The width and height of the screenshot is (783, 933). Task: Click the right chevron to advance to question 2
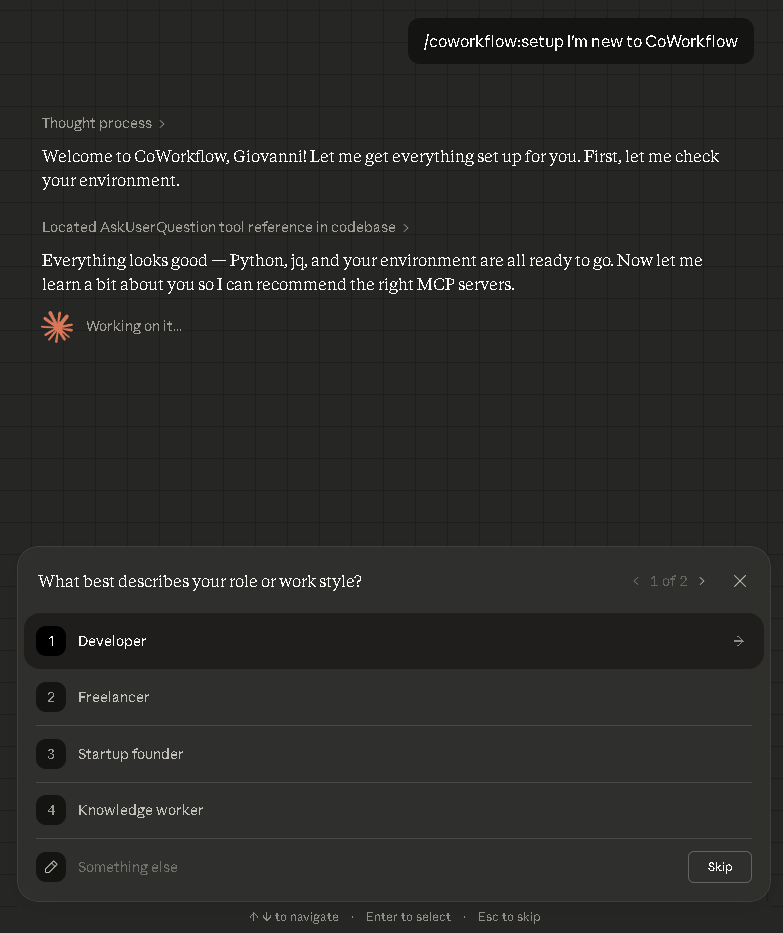point(702,581)
